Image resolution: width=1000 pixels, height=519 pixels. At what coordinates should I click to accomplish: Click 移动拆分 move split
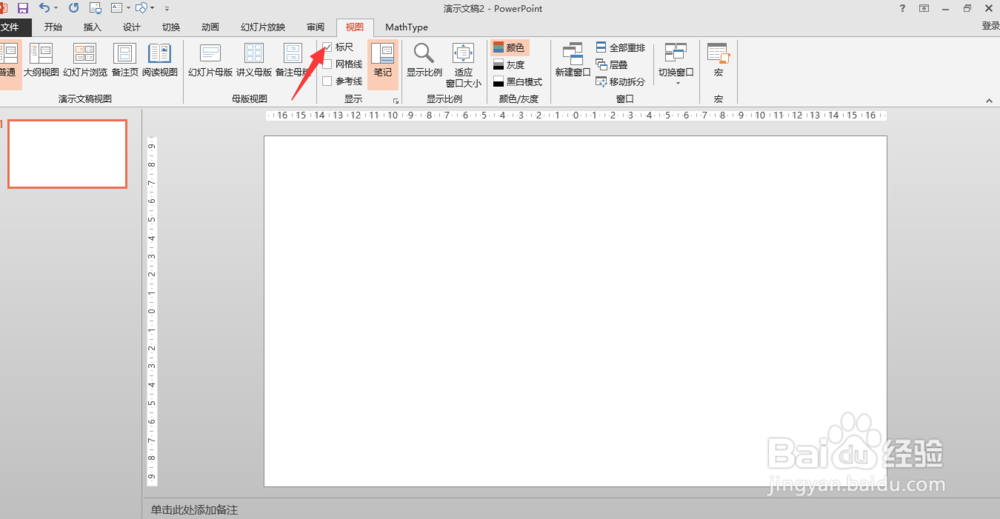621,82
